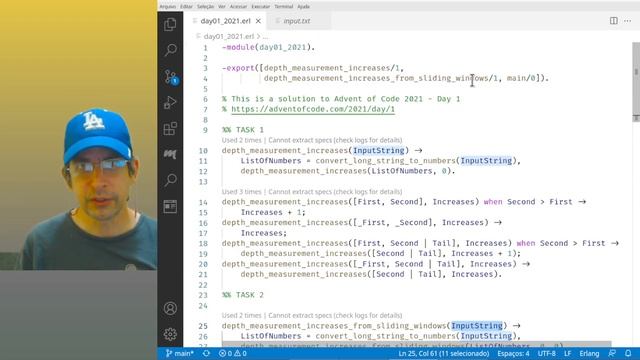
Task: Open the panel-layout icon in activity bar
Action: point(170,207)
